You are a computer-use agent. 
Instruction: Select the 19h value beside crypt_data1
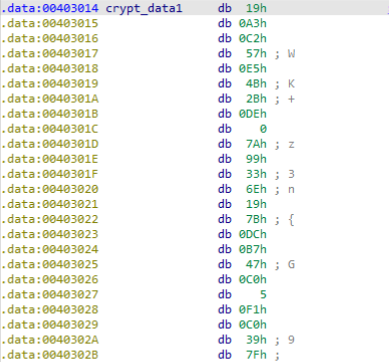(256, 8)
